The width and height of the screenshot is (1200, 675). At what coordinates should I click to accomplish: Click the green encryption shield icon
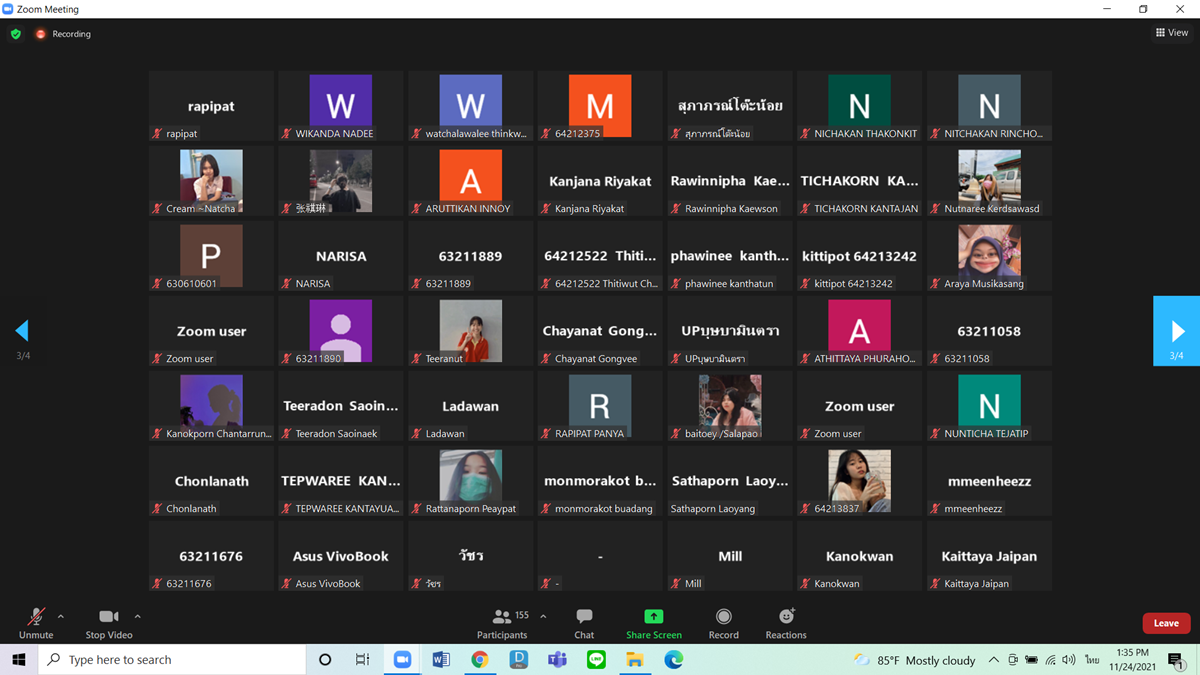click(15, 34)
